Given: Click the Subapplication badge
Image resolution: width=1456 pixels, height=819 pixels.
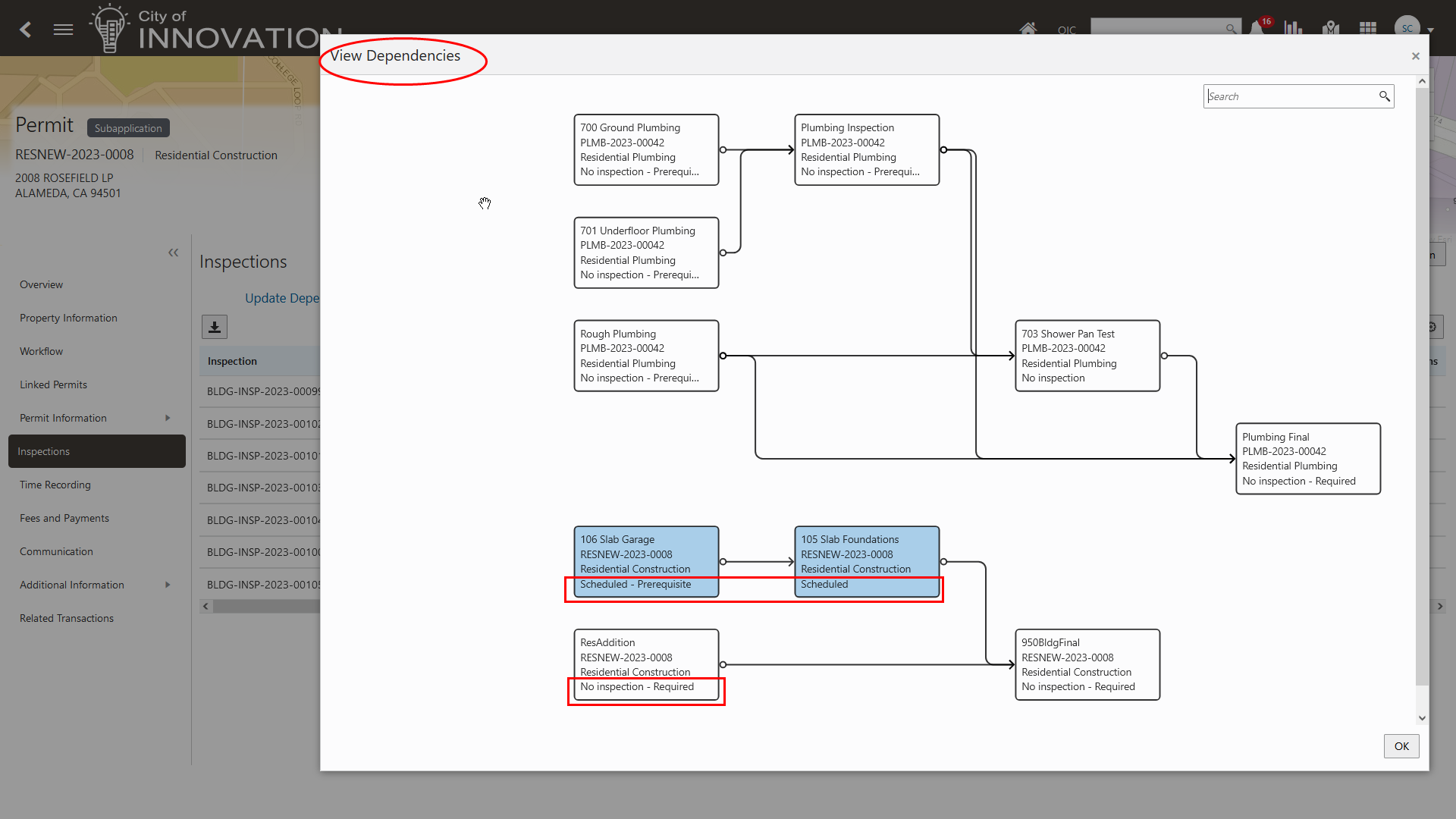Looking at the screenshot, I should [128, 128].
